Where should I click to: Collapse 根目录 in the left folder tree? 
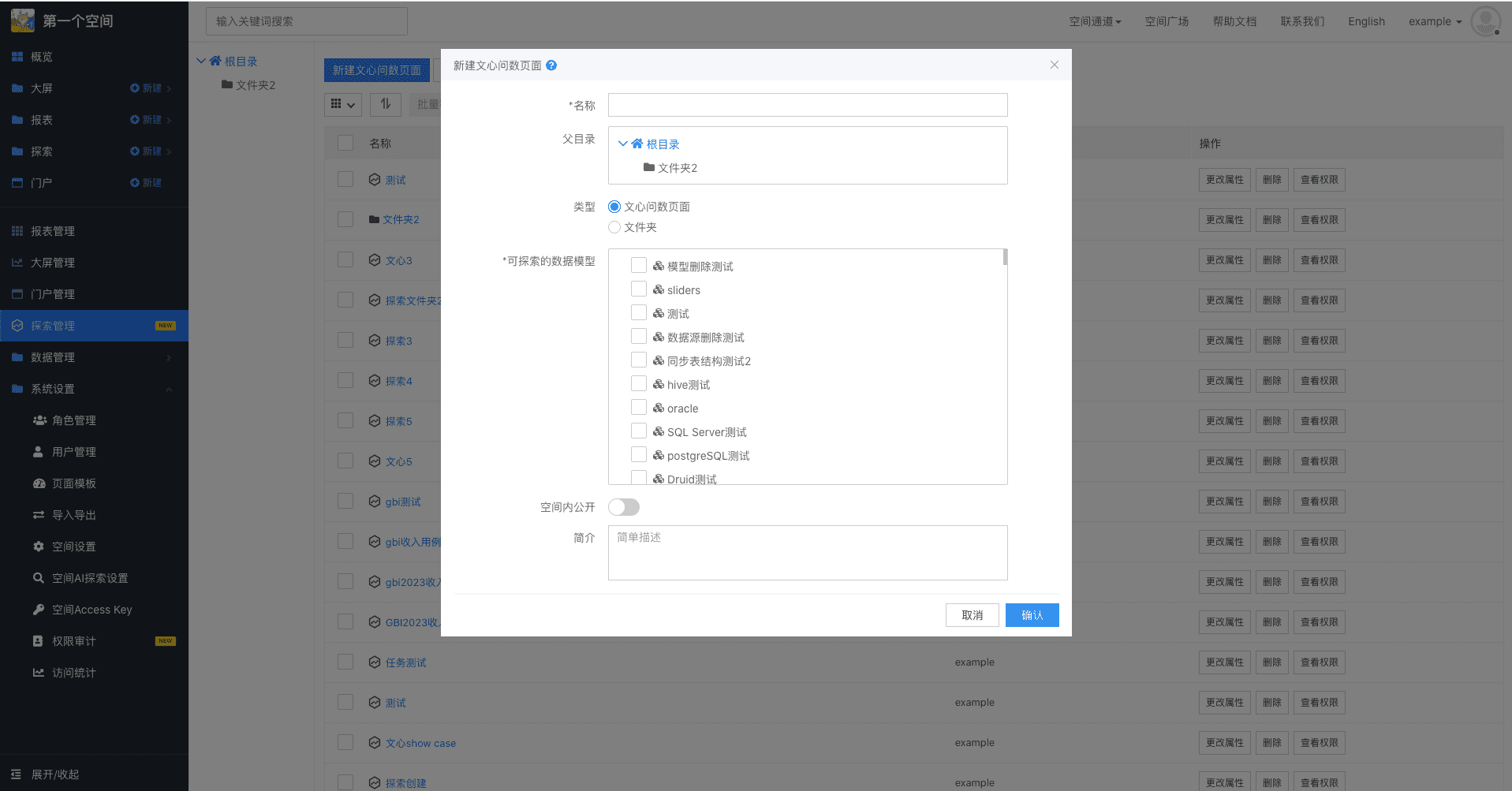(201, 61)
